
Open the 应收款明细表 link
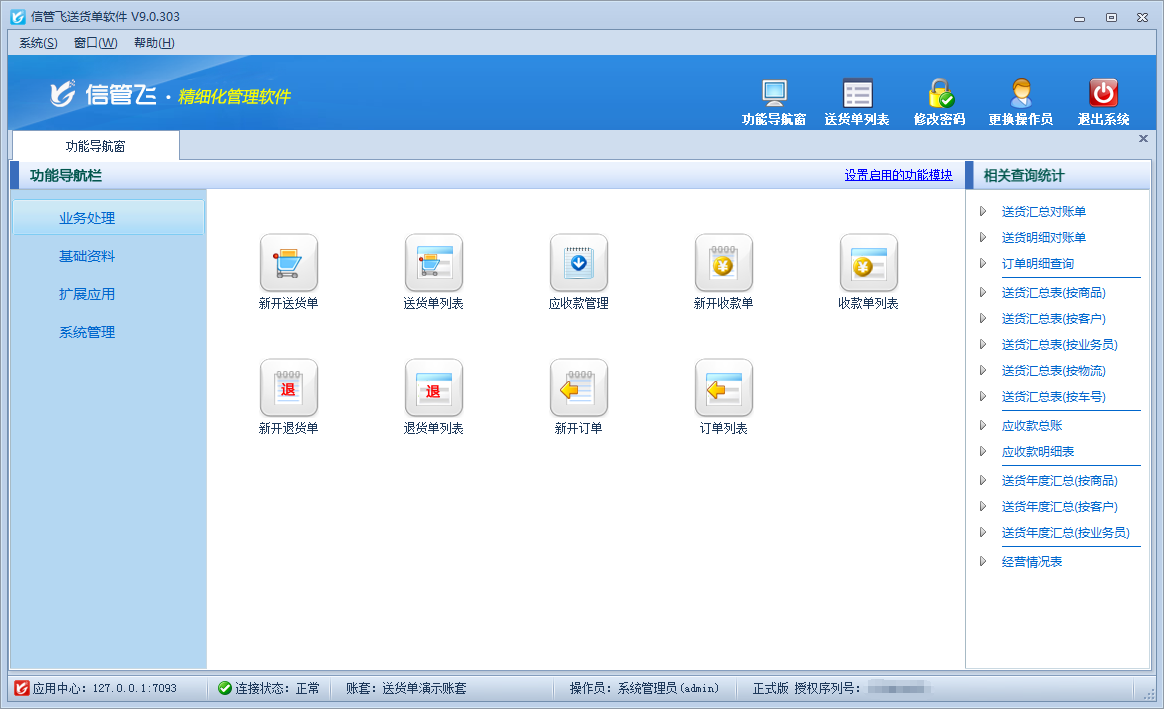(1038, 451)
